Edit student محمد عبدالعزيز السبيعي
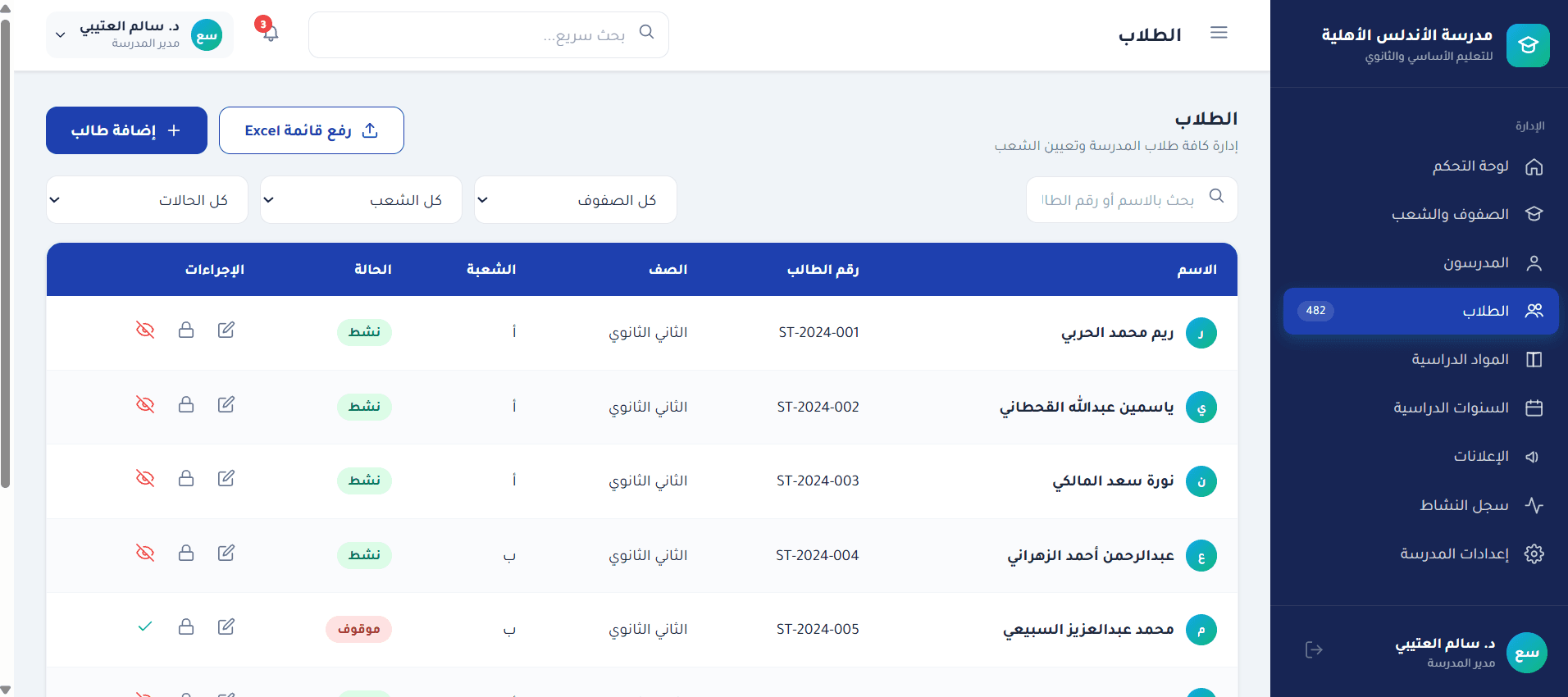The width and height of the screenshot is (1568, 697). (226, 626)
